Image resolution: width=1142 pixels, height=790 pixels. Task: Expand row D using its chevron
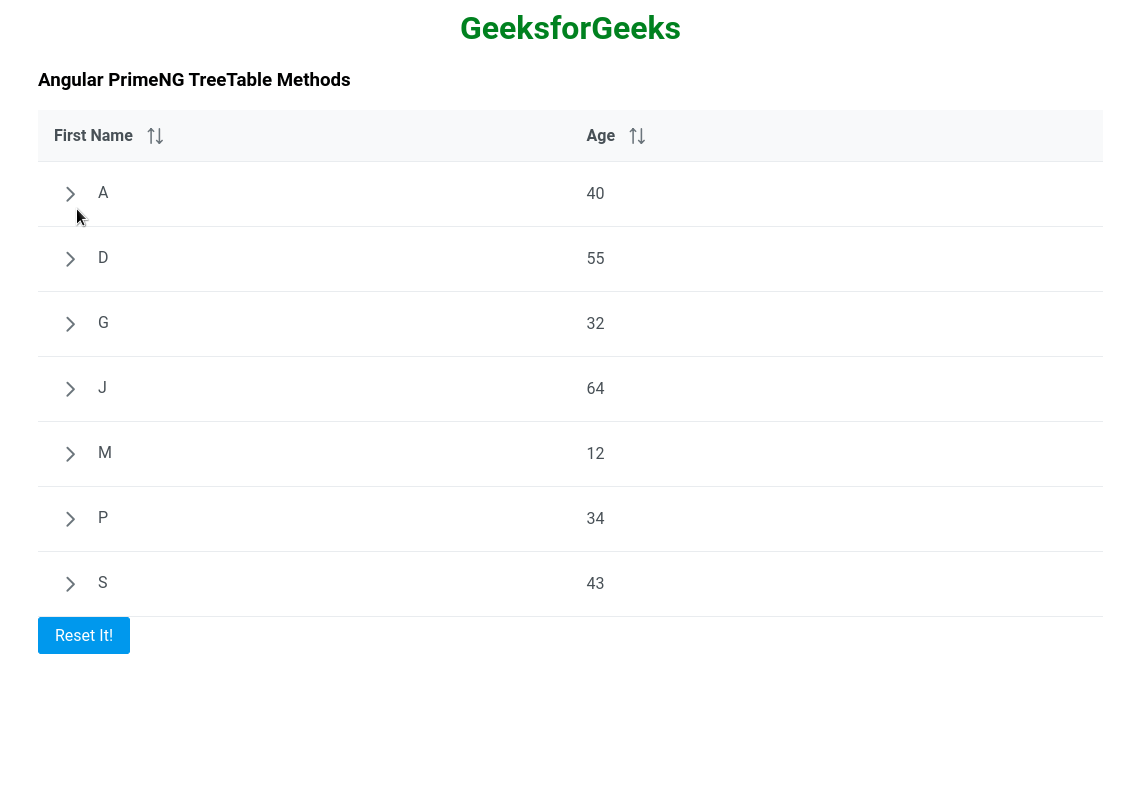click(x=70, y=259)
